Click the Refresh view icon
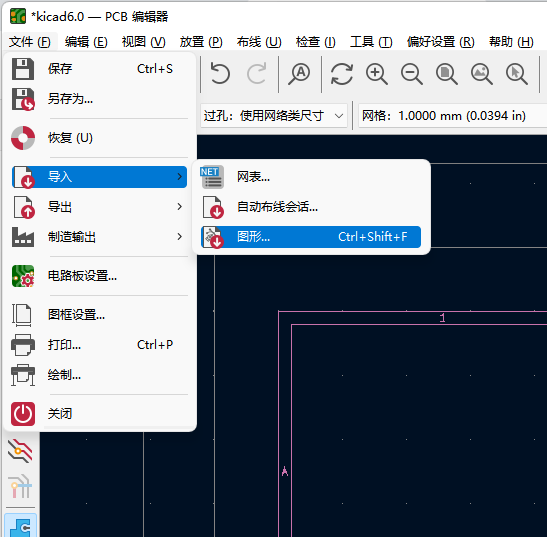This screenshot has width=547, height=537. point(342,74)
